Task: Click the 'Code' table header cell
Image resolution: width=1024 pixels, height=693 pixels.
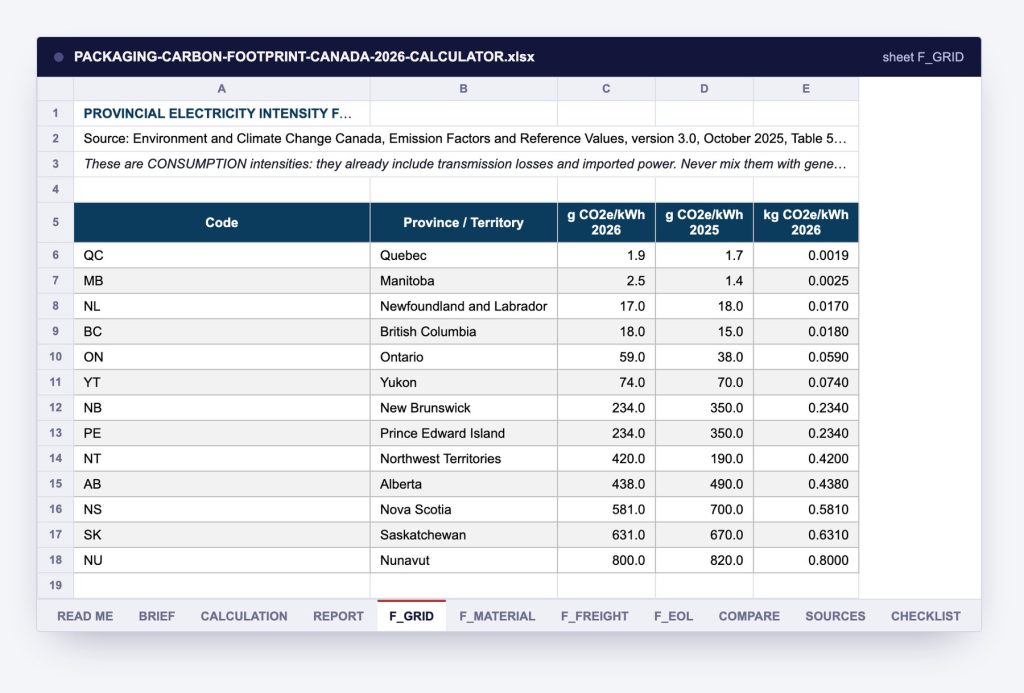Action: click(222, 222)
